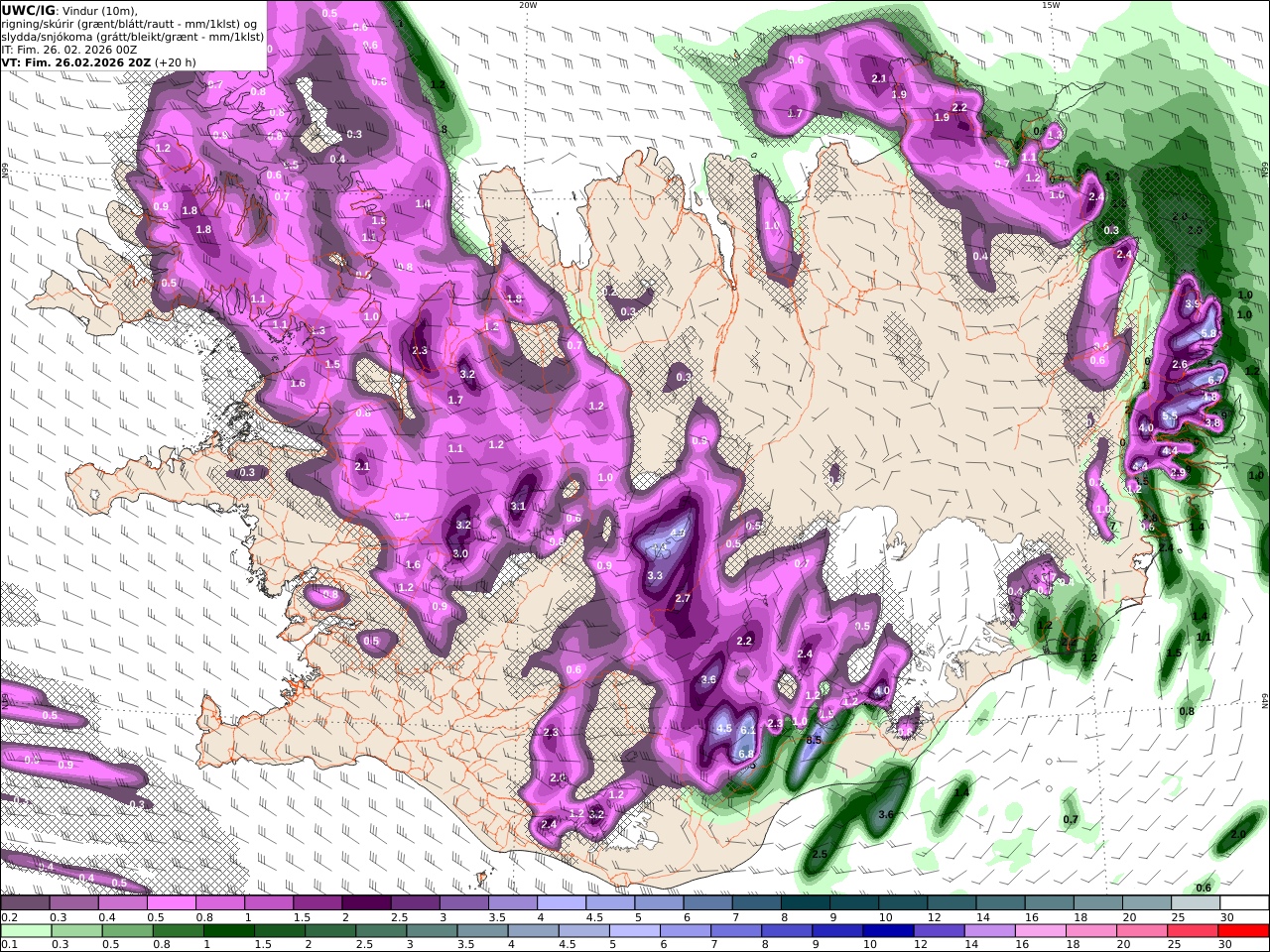The width and height of the screenshot is (1270, 952).
Task: Click the 5.5 value on the east coast
Action: (1170, 416)
